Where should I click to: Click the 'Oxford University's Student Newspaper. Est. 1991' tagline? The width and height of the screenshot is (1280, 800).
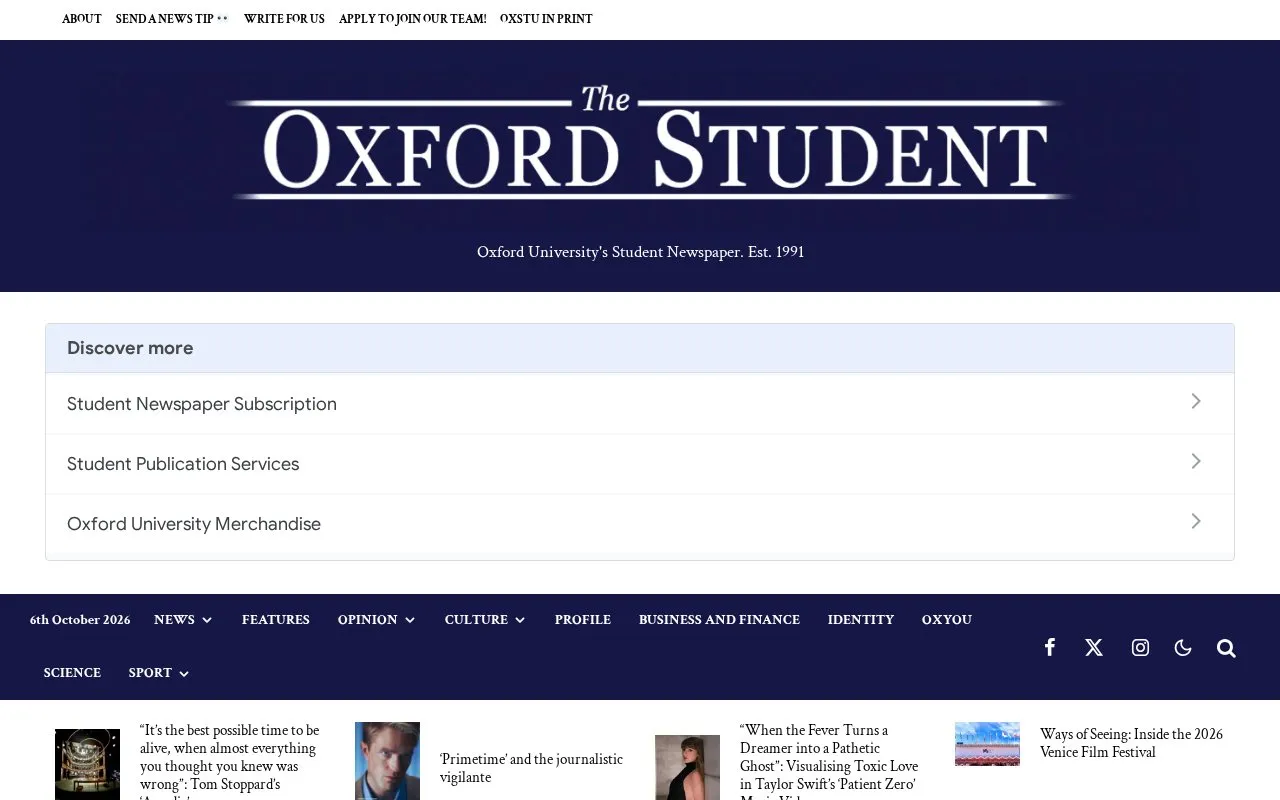pyautogui.click(x=640, y=252)
